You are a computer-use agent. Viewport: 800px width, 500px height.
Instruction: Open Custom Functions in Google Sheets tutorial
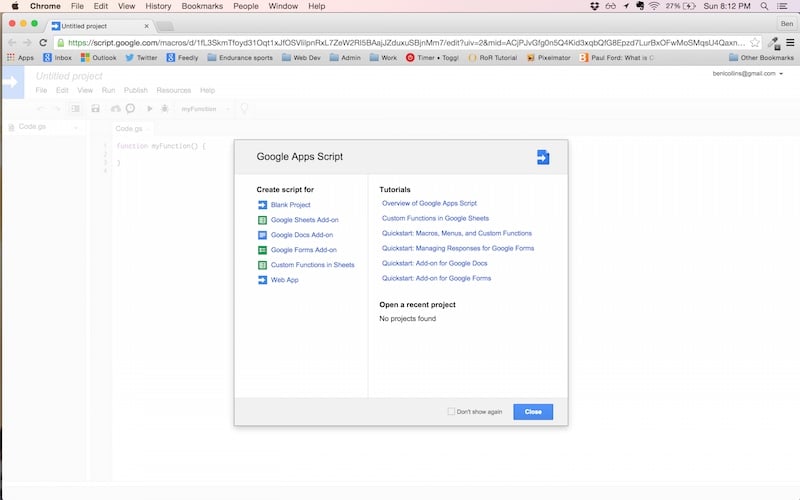click(435, 218)
